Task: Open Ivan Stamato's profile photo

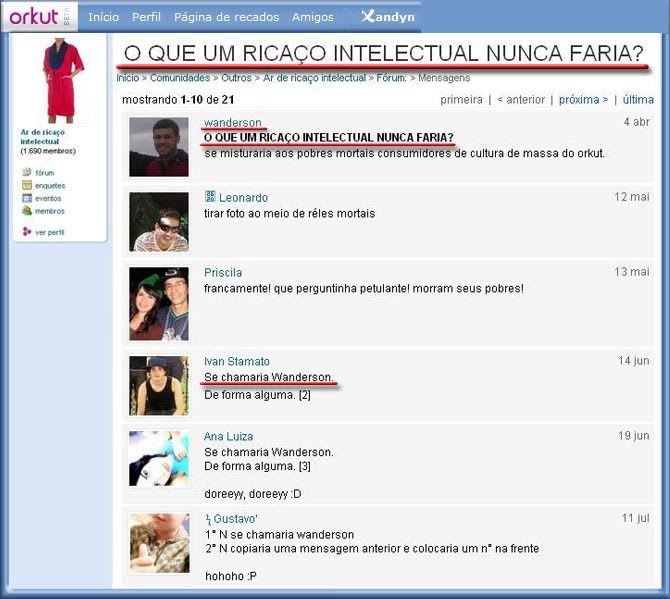Action: coord(158,385)
